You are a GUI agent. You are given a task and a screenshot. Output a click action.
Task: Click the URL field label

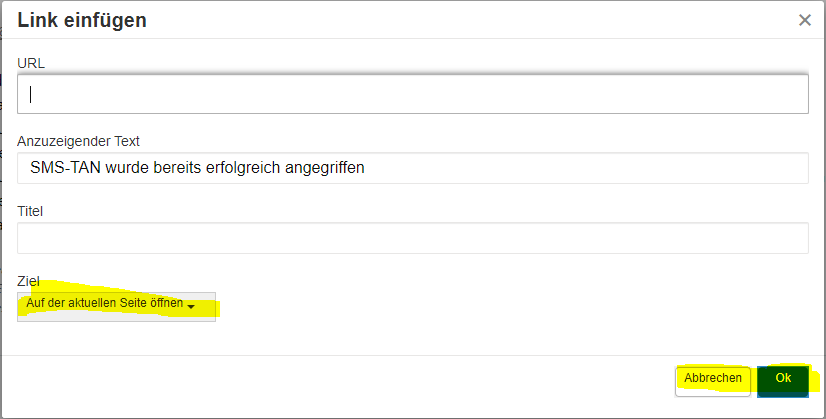pyautogui.click(x=31, y=63)
